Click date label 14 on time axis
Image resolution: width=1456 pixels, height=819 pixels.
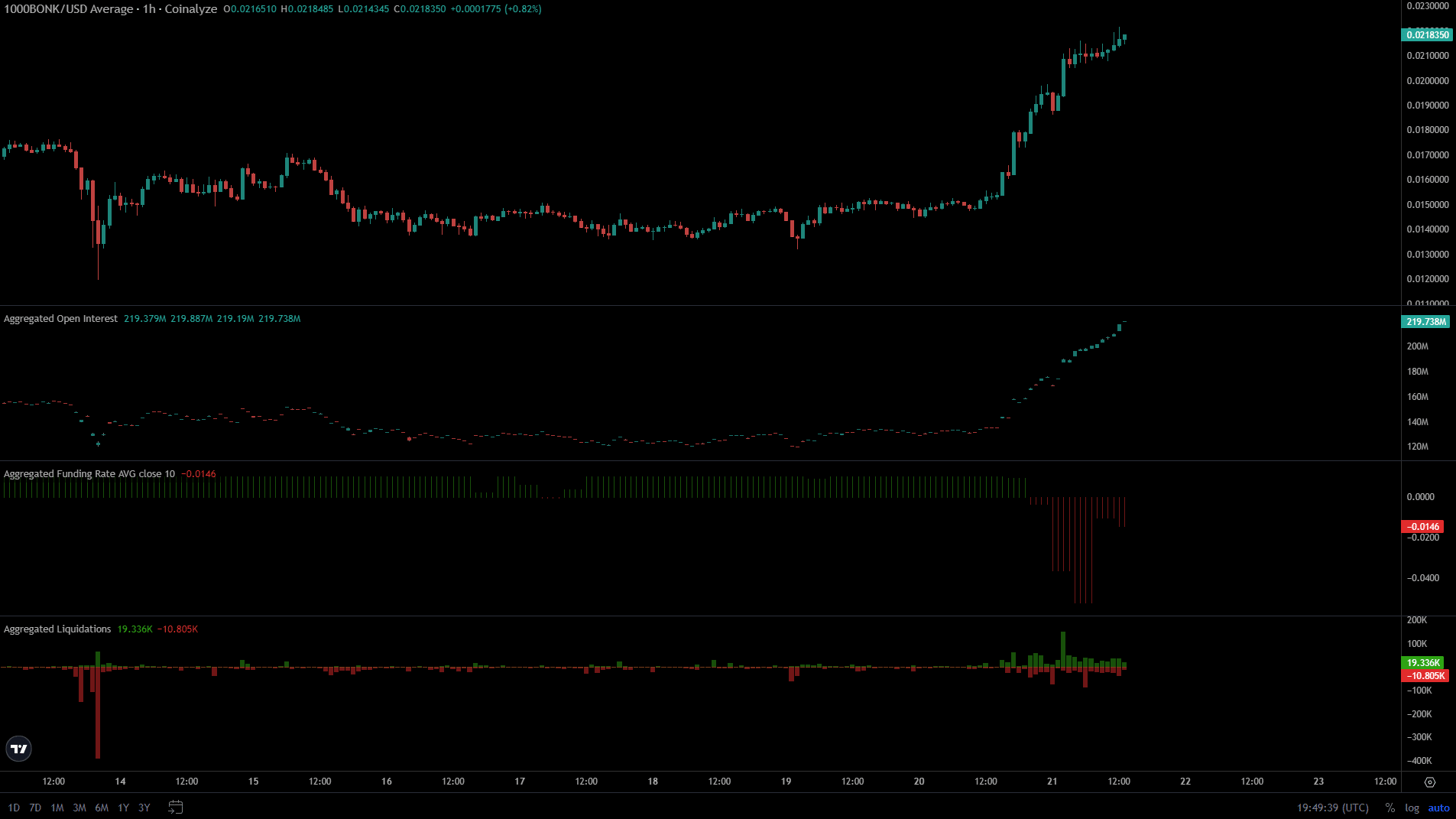(120, 782)
